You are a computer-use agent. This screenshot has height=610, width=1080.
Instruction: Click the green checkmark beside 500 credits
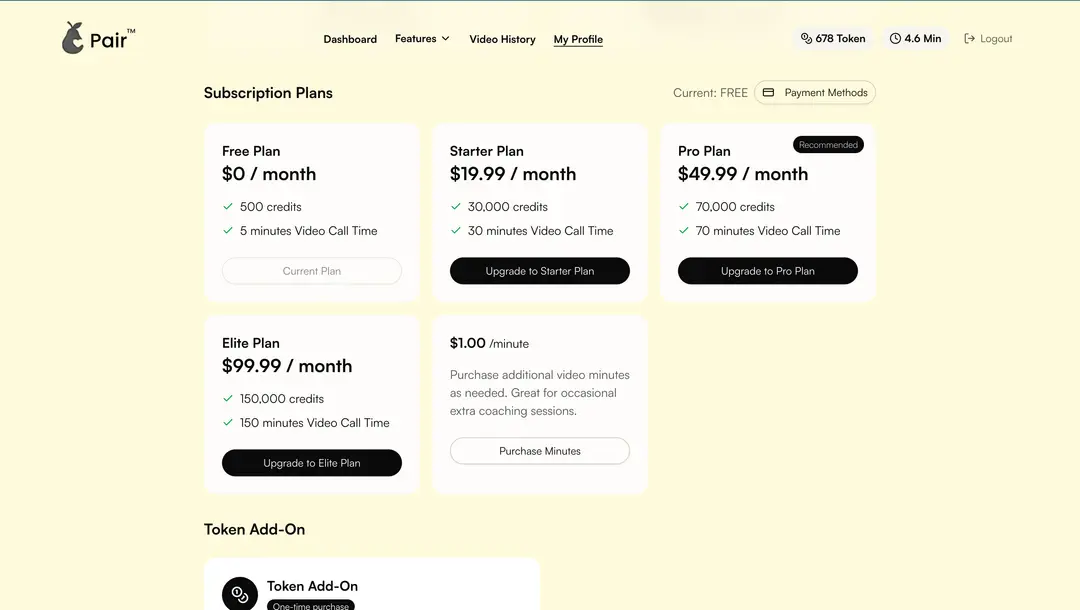coord(228,206)
